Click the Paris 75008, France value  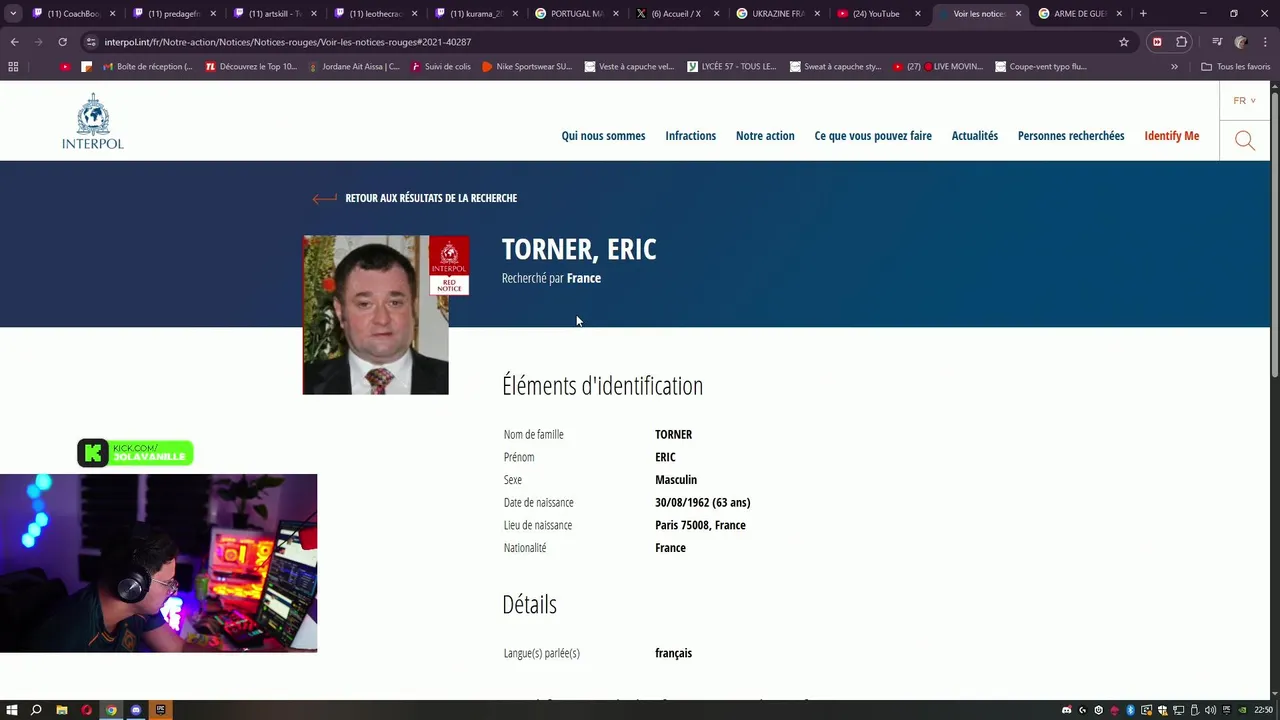[x=700, y=525]
